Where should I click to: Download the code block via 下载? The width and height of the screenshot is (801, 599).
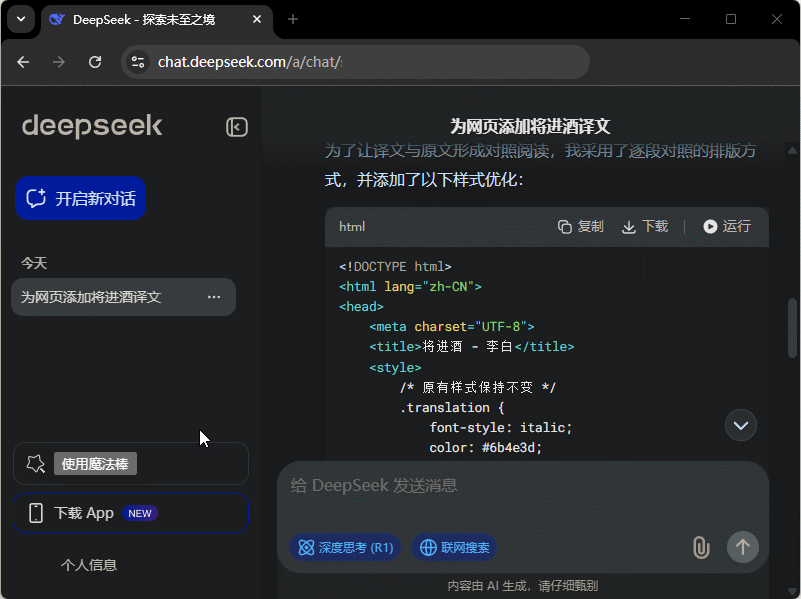tap(645, 227)
